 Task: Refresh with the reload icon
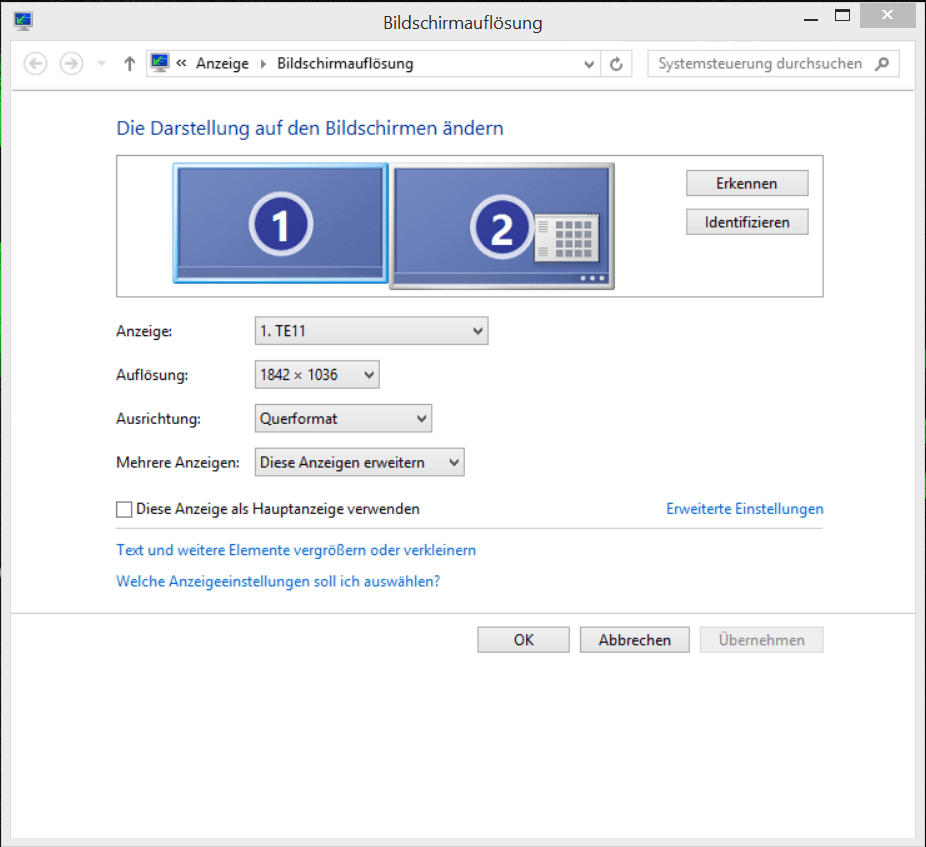616,64
